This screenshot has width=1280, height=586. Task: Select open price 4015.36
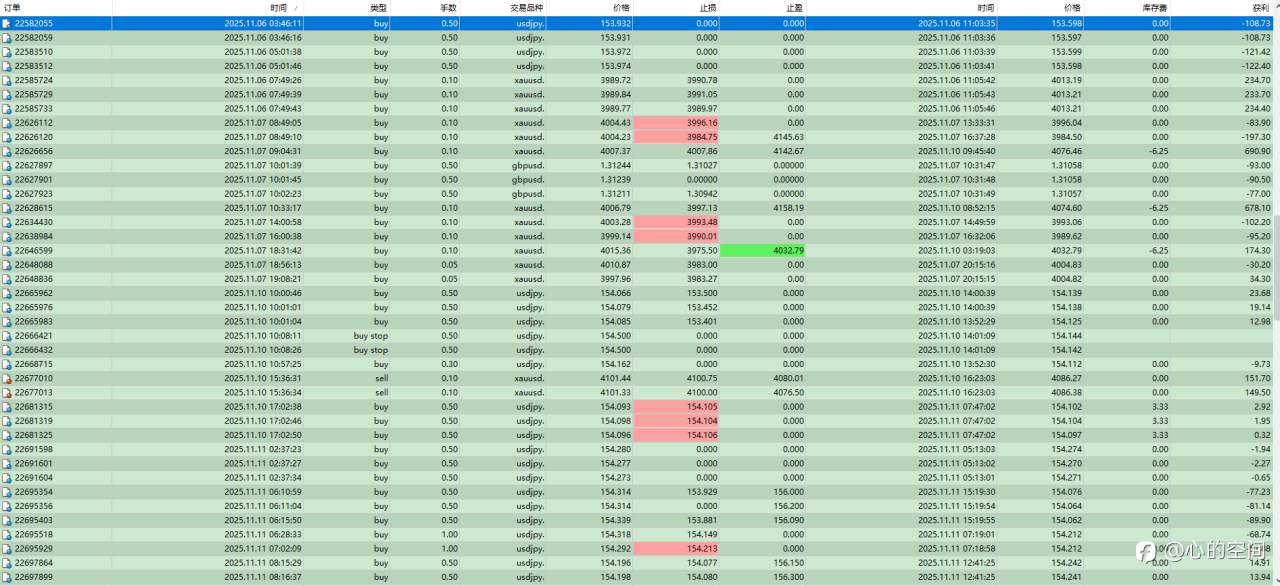coord(617,250)
